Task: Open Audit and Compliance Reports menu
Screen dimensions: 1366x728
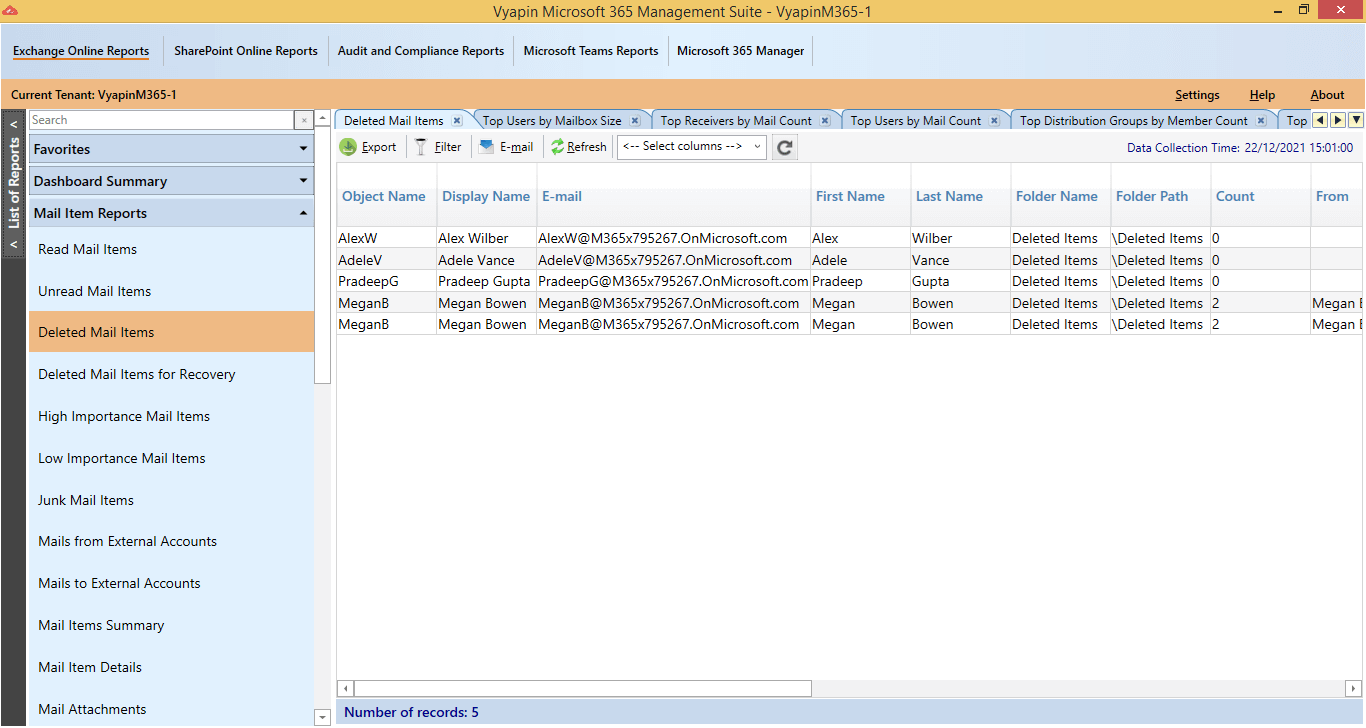Action: point(421,51)
